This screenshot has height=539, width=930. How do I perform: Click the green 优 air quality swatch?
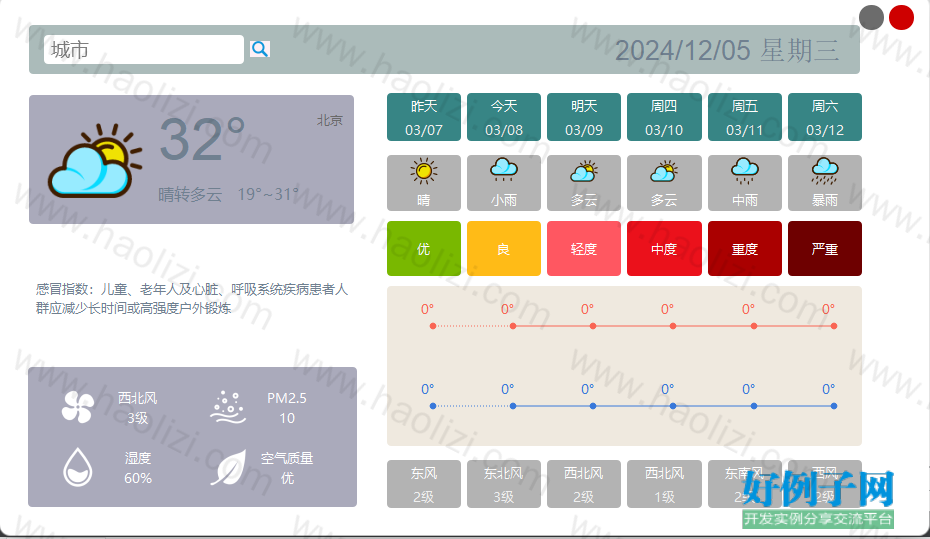[423, 248]
